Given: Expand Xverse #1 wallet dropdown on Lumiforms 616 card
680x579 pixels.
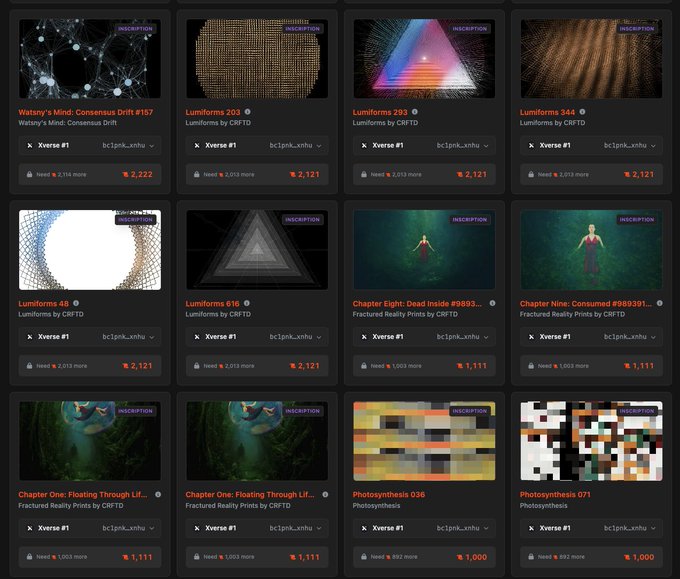Looking at the screenshot, I should 257,337.
